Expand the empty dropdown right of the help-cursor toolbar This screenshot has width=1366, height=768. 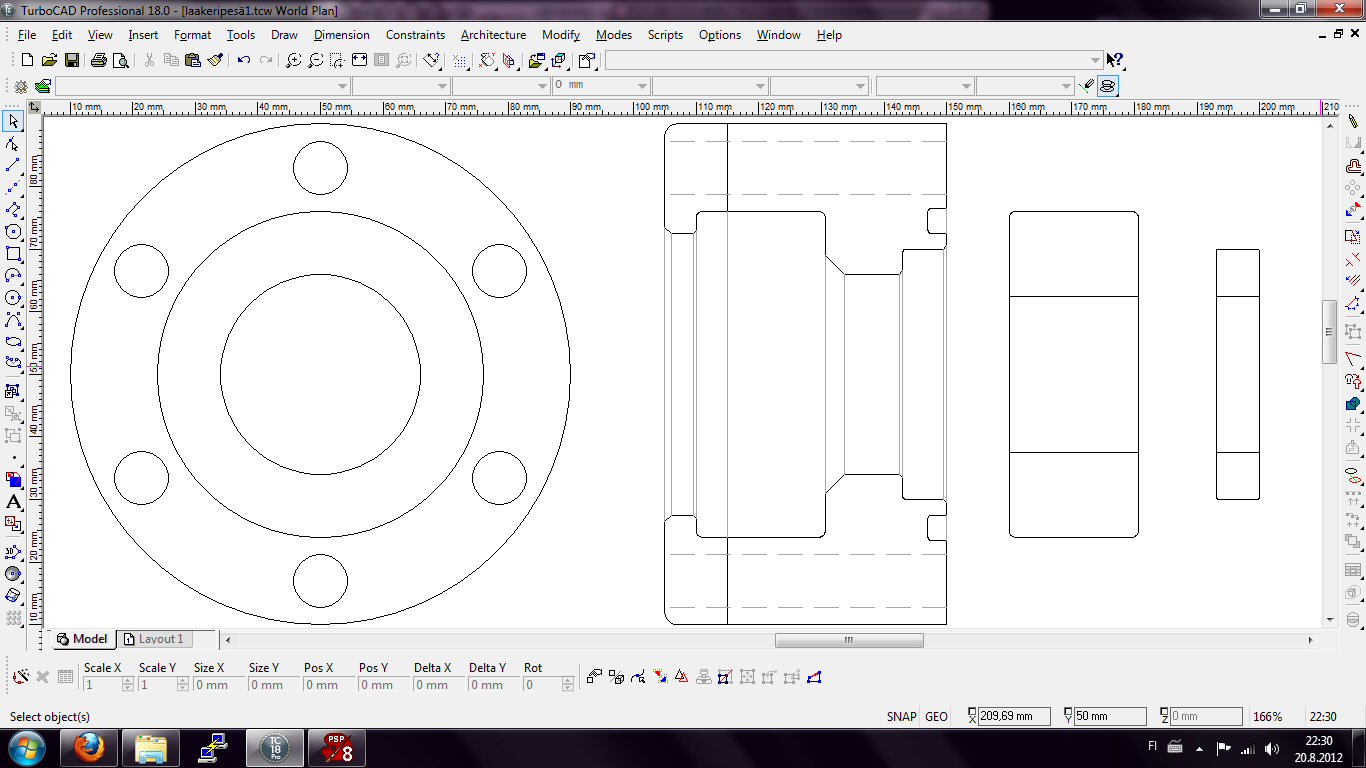(1096, 61)
